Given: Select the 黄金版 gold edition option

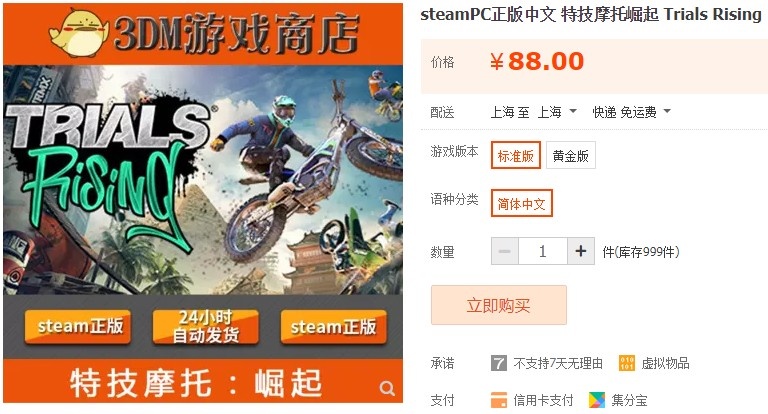Looking at the screenshot, I should pos(571,155).
